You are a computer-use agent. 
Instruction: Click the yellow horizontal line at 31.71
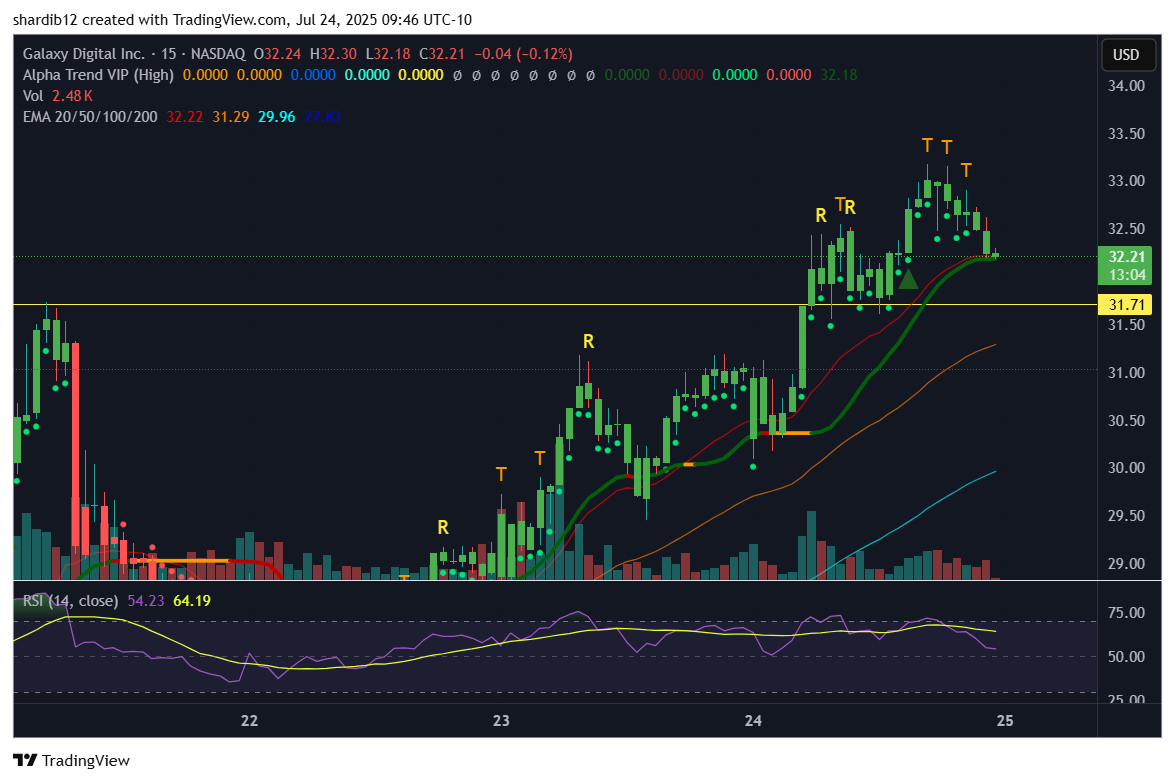click(x=555, y=304)
